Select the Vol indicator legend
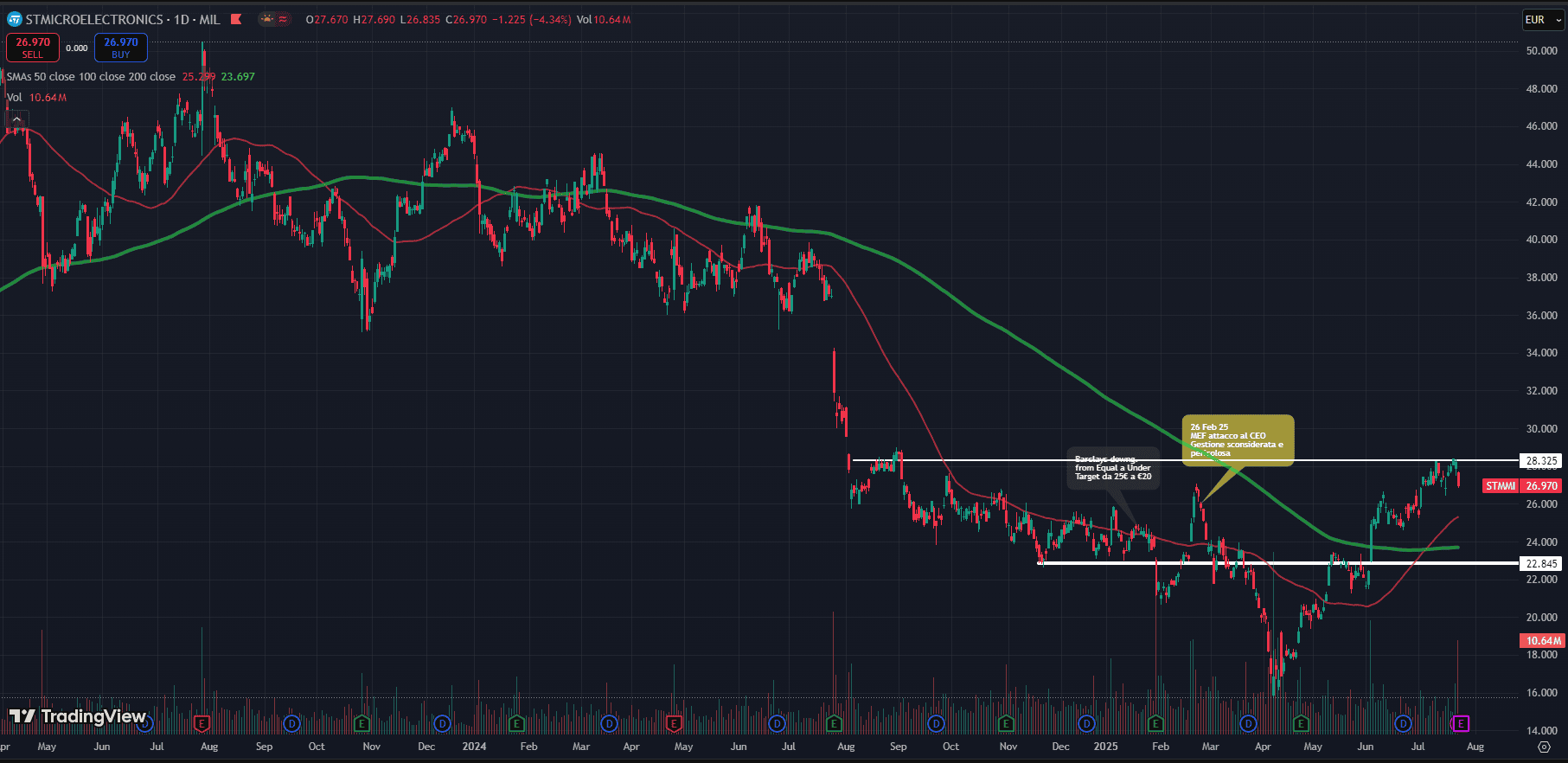This screenshot has width=1568, height=763. pyautogui.click(x=14, y=98)
